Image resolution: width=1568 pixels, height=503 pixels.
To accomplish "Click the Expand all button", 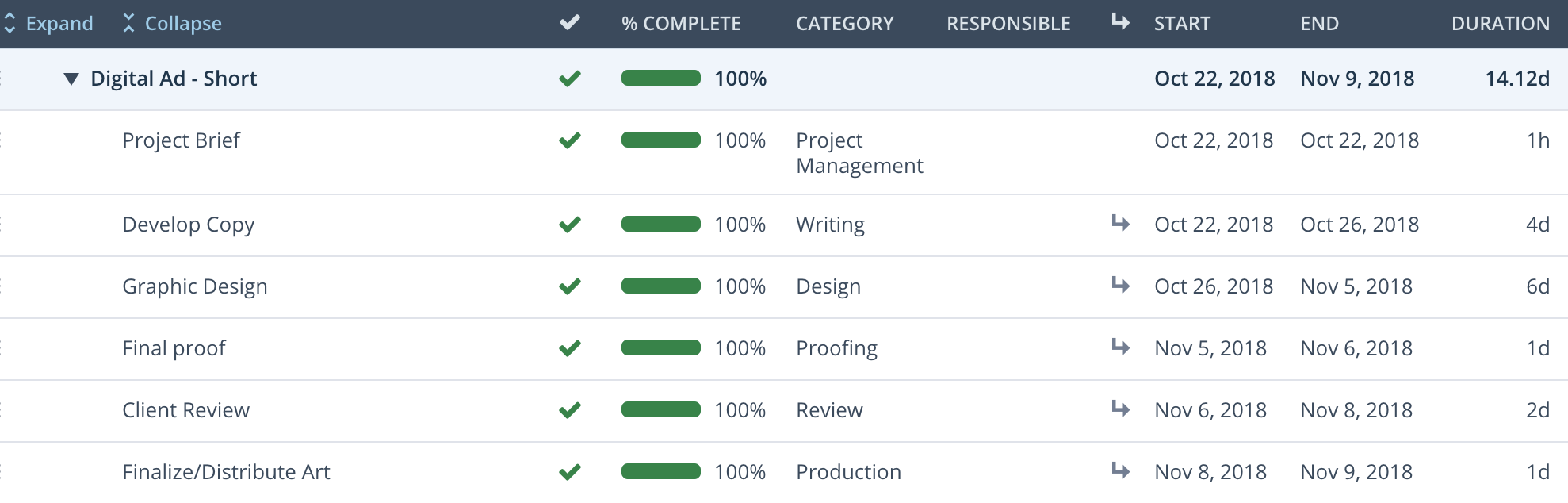I will coord(48,24).
